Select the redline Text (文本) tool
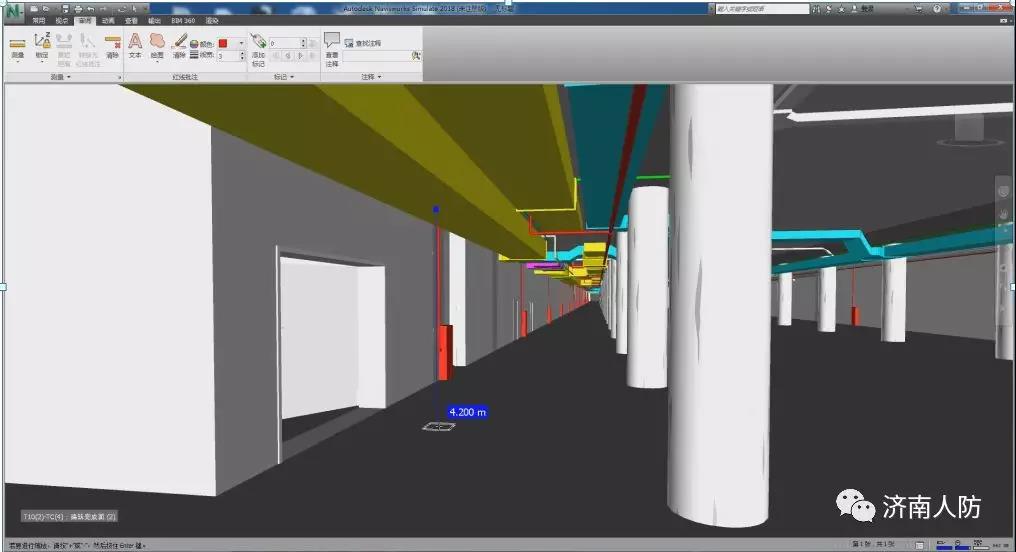The width and height of the screenshot is (1016, 552). tap(135, 45)
